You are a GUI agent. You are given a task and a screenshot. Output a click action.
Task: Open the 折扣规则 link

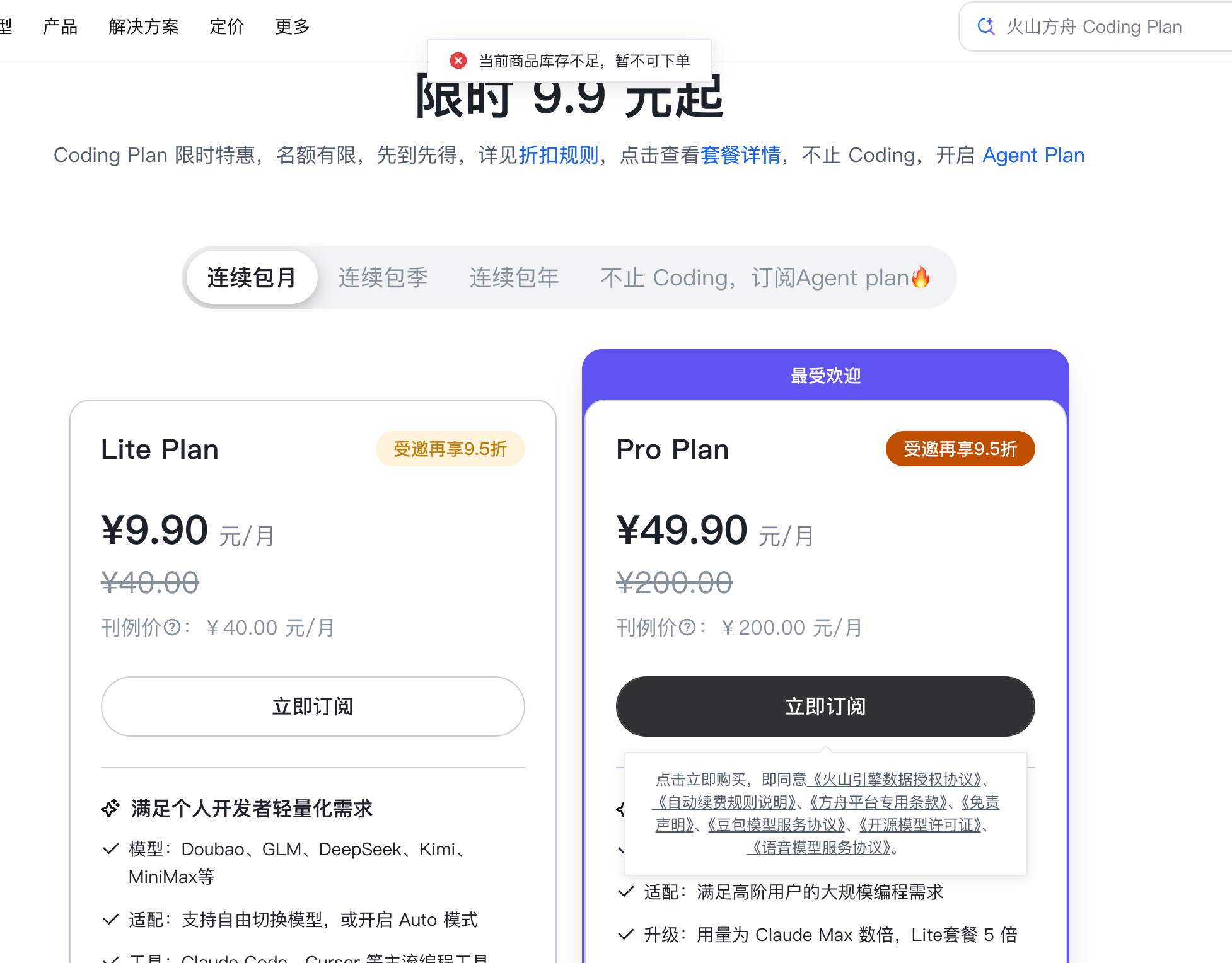[559, 155]
